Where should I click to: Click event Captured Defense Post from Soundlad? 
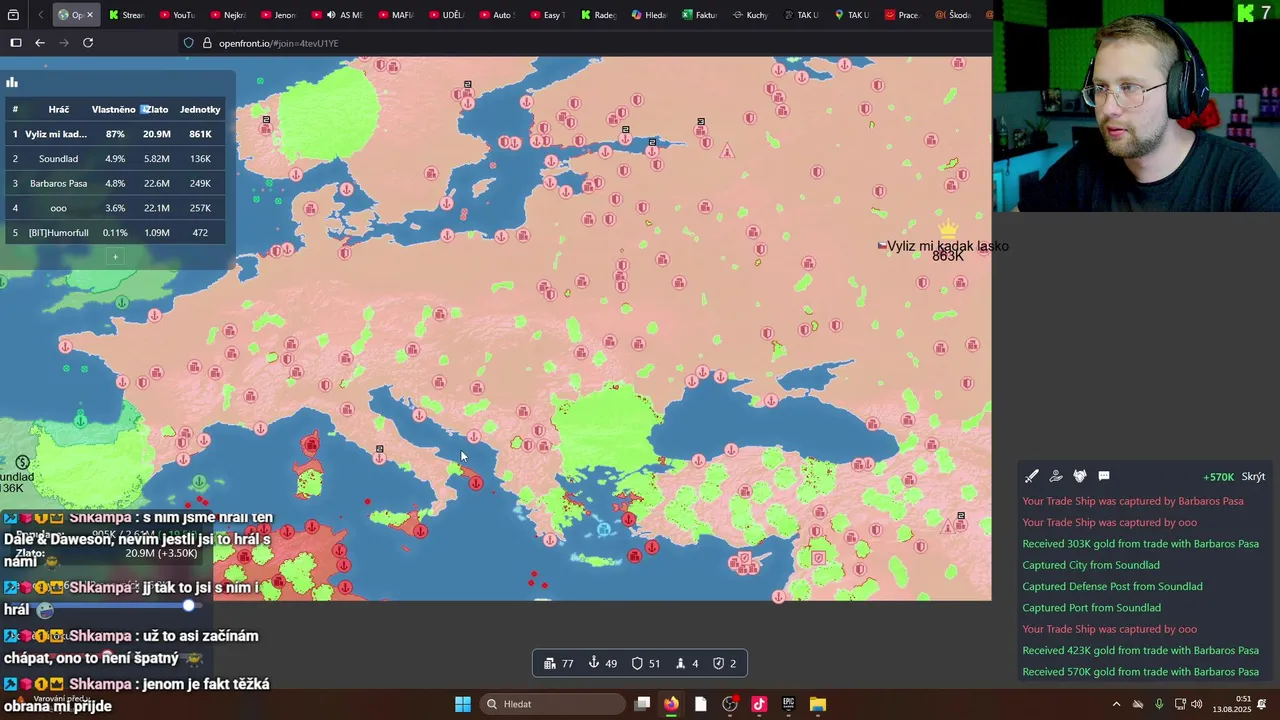point(1112,587)
